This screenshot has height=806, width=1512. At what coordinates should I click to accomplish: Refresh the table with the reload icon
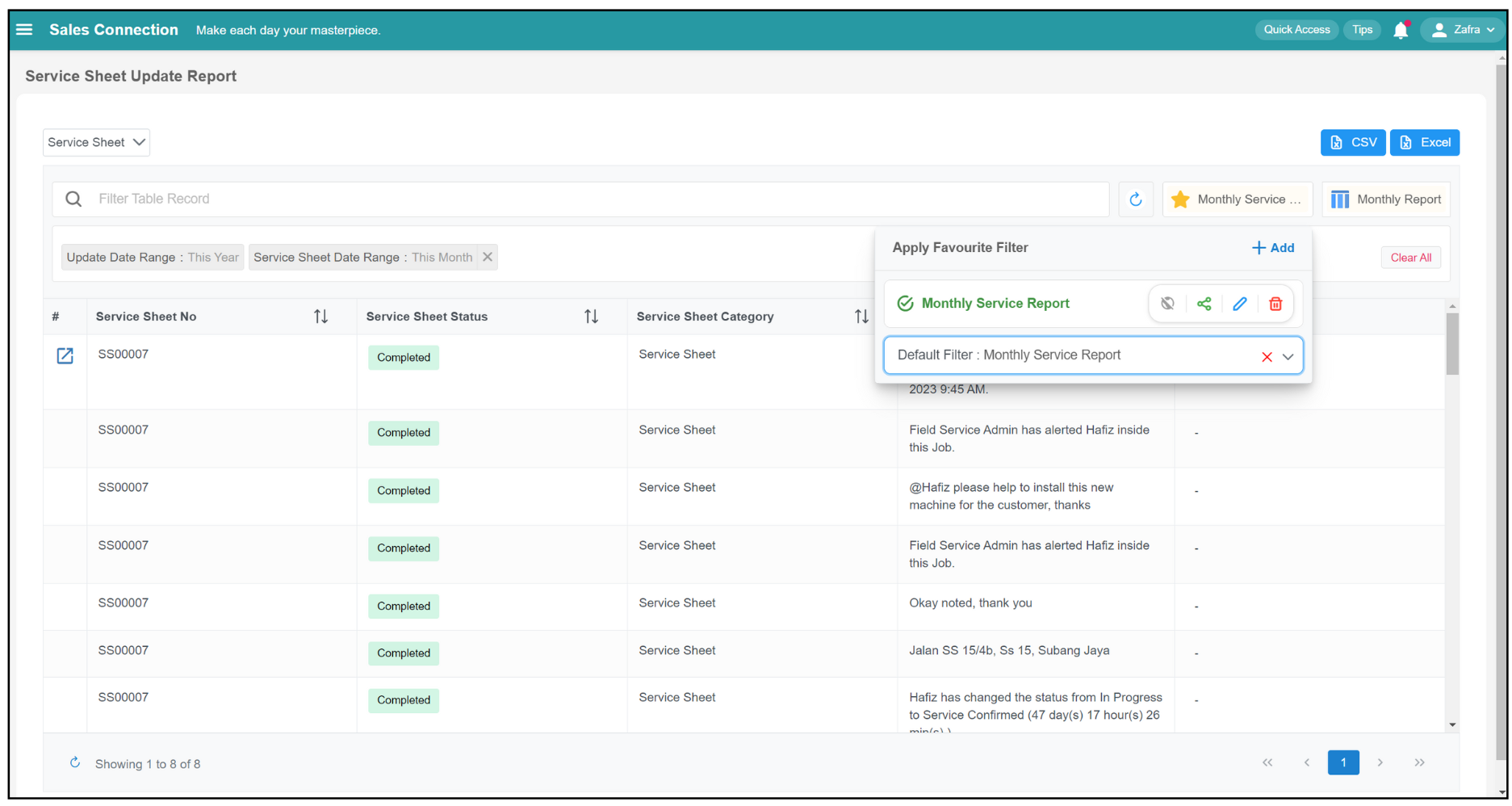1135,199
